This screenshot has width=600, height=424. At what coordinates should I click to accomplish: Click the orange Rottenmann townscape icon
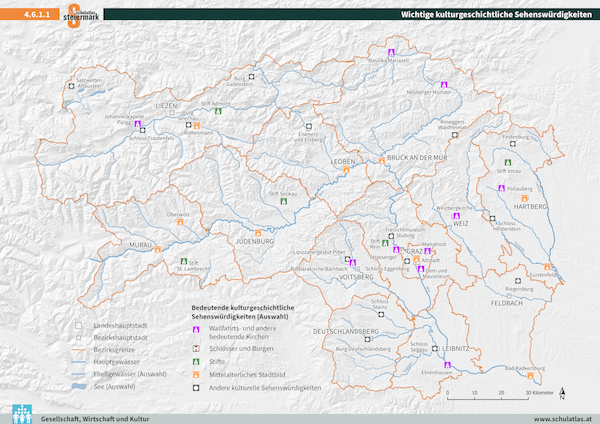pyautogui.click(x=197, y=126)
